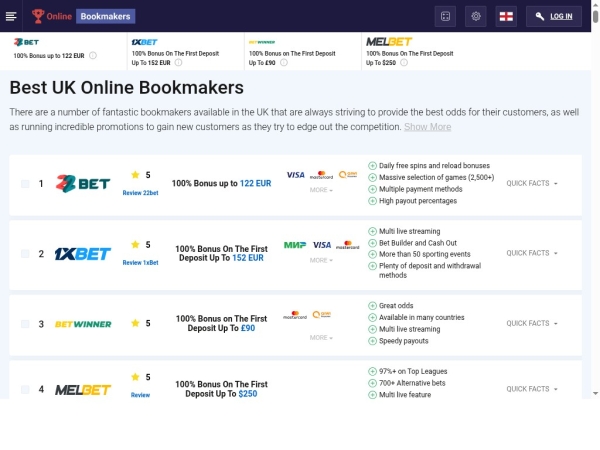
Task: Click MIR payment icon in 1XBET row
Action: pyautogui.click(x=295, y=245)
